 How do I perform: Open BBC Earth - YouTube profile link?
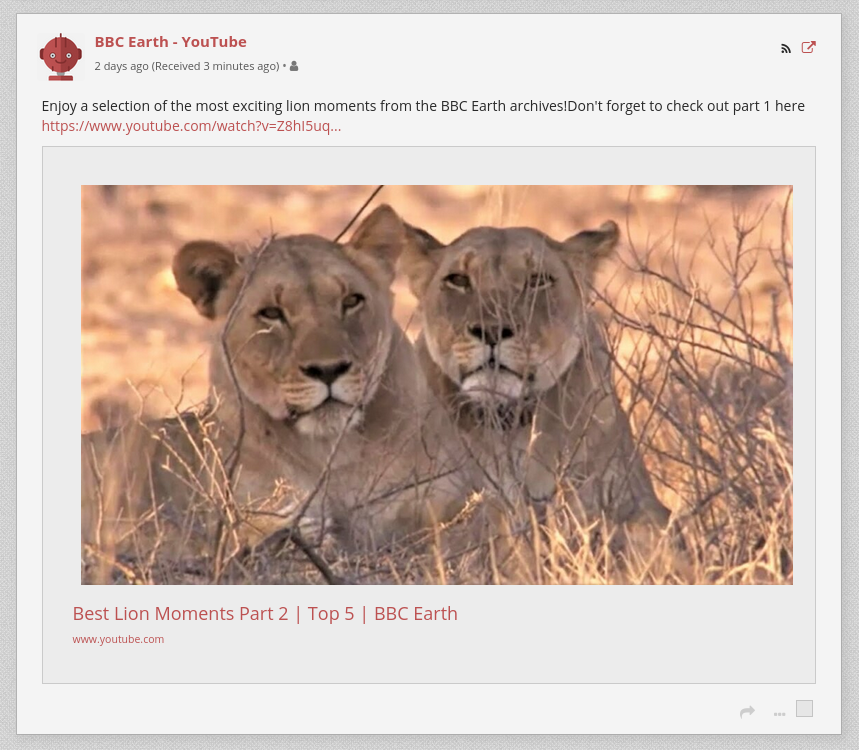[170, 42]
